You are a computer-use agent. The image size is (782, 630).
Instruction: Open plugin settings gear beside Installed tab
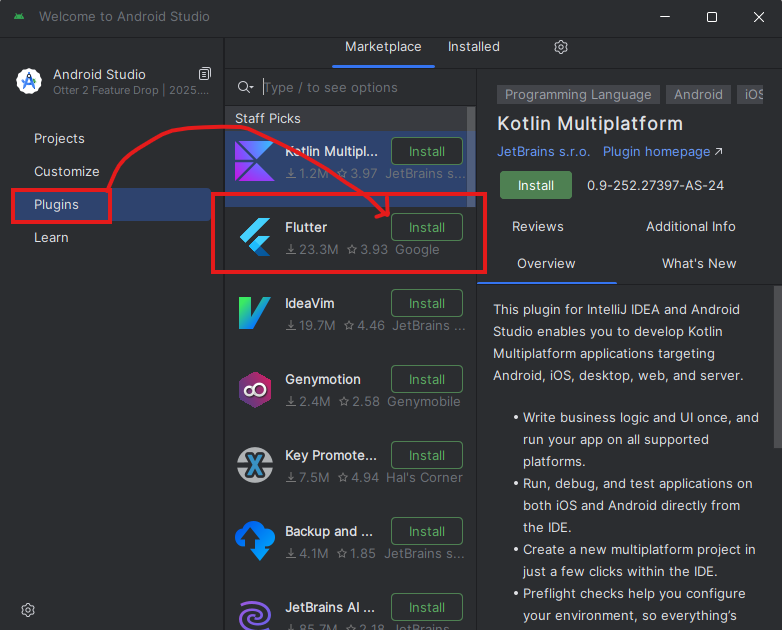click(561, 47)
